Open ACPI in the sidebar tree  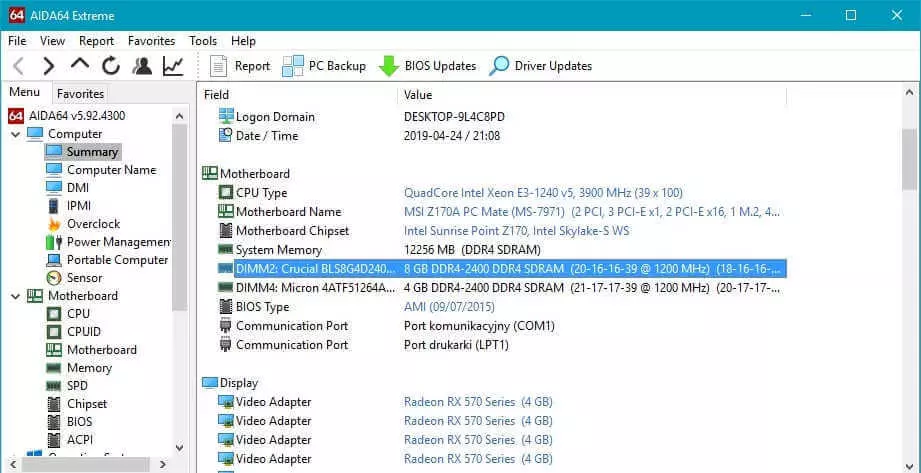pyautogui.click(x=69, y=440)
